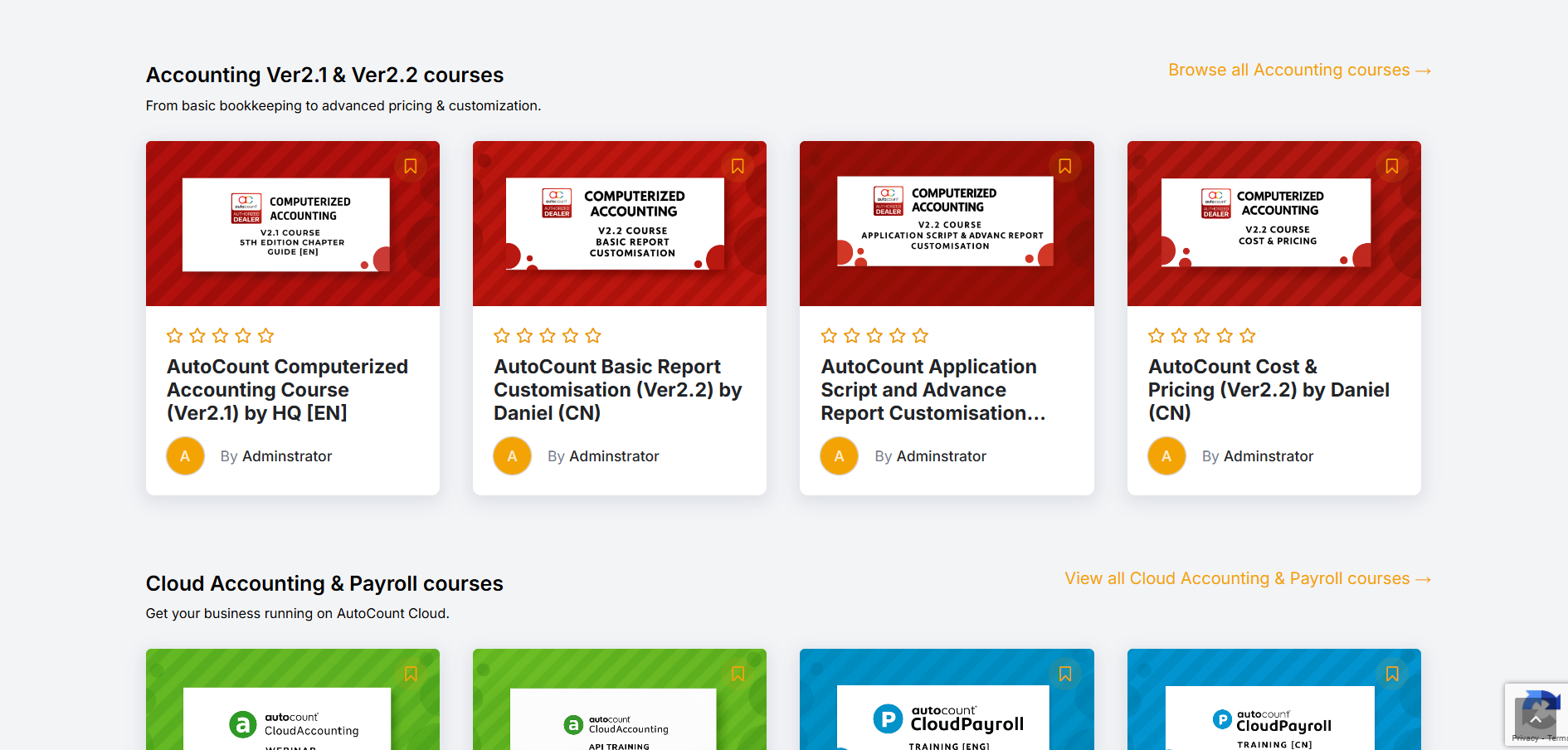This screenshot has width=1568, height=750.
Task: Bookmark the green CloudAccounting webinar card
Action: pos(411,675)
